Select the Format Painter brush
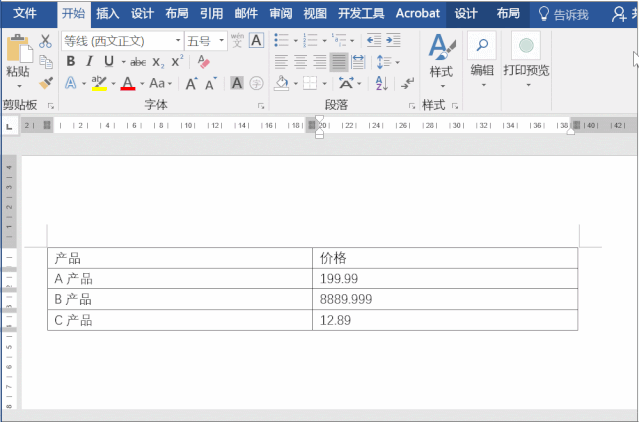The height and width of the screenshot is (422, 639). pyautogui.click(x=46, y=83)
